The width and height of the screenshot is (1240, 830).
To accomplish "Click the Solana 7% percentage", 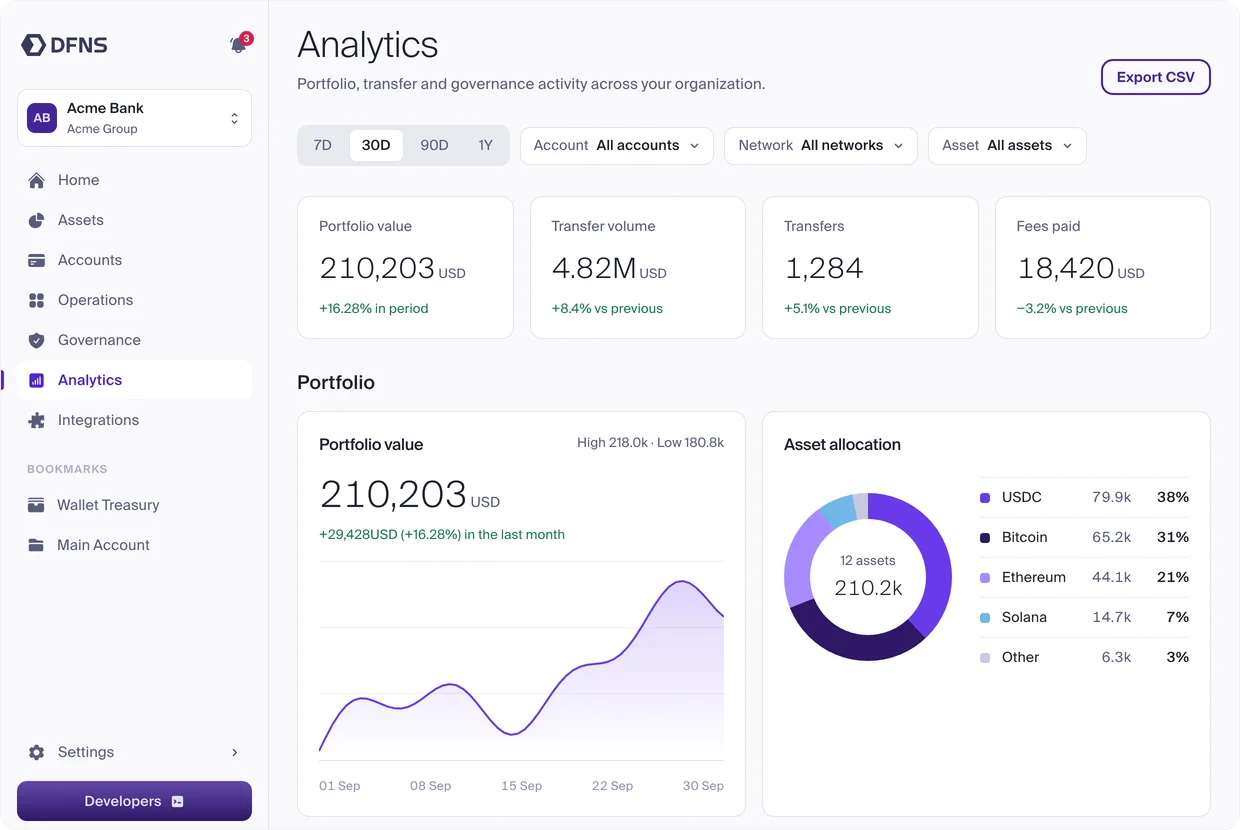I will (x=1178, y=617).
